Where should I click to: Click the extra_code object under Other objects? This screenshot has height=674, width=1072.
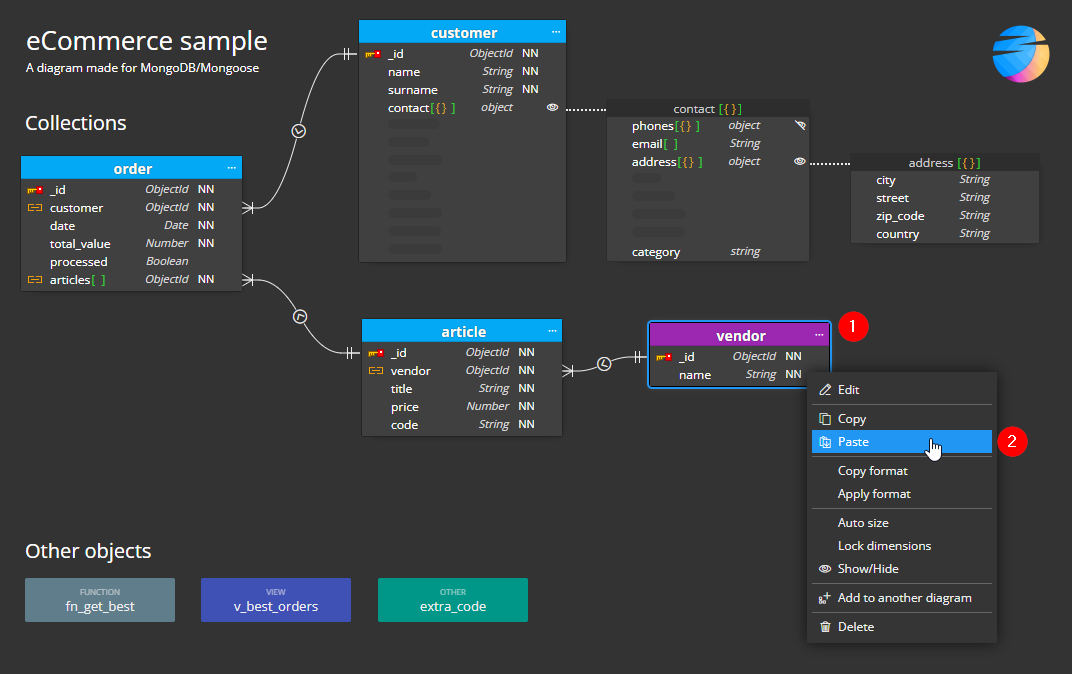click(x=453, y=598)
